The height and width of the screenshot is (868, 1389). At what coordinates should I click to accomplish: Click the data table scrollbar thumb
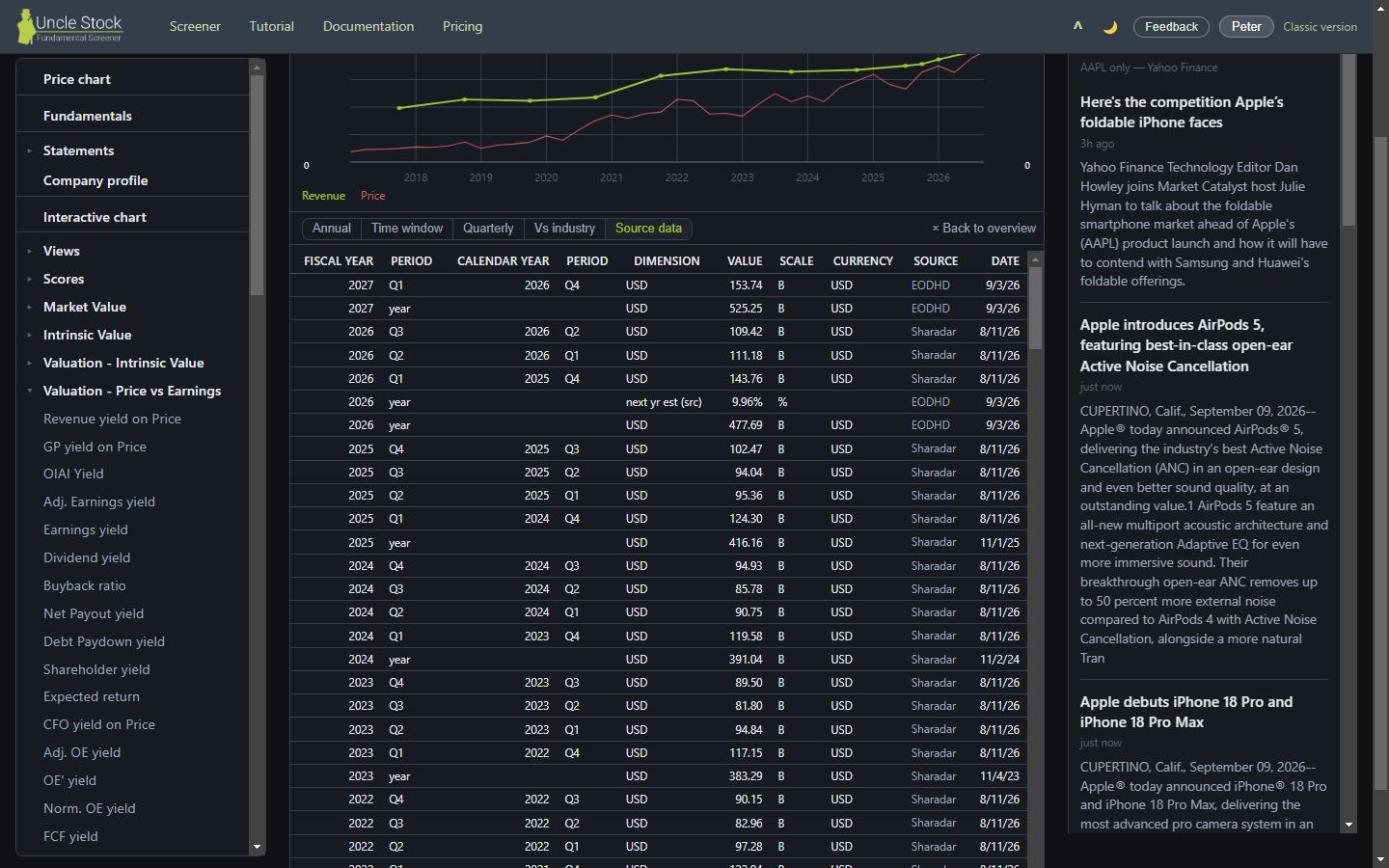tap(1035, 308)
